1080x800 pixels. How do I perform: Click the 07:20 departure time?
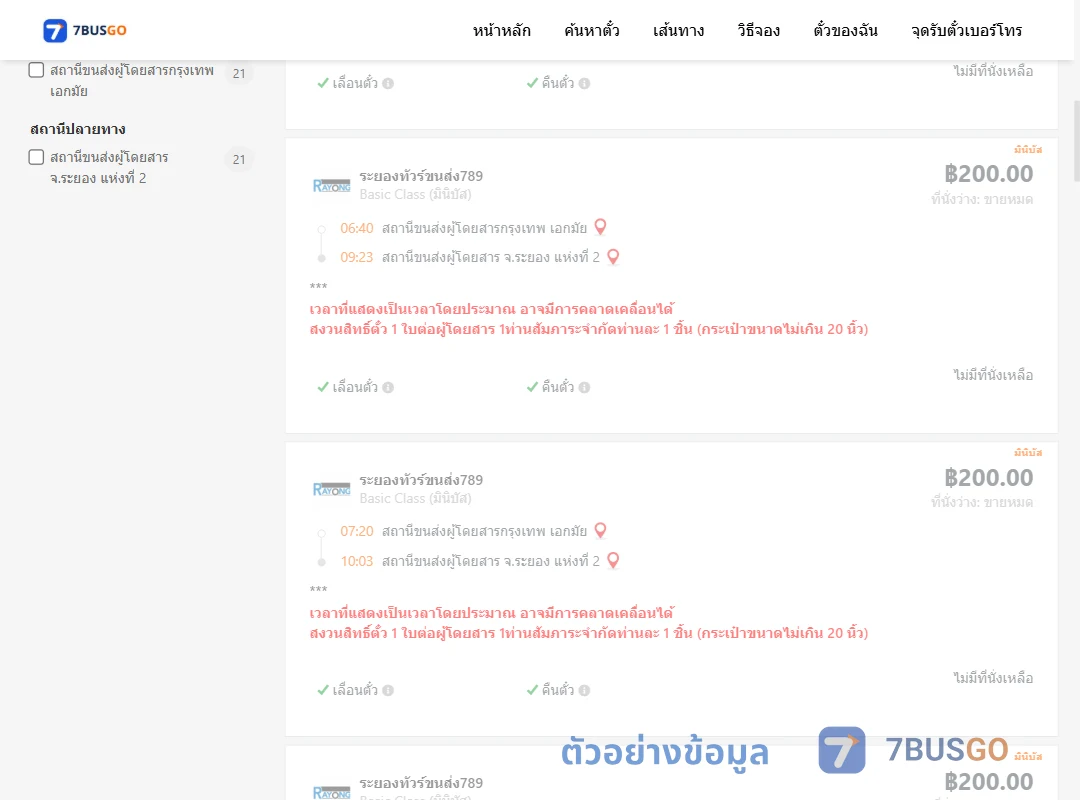(357, 531)
